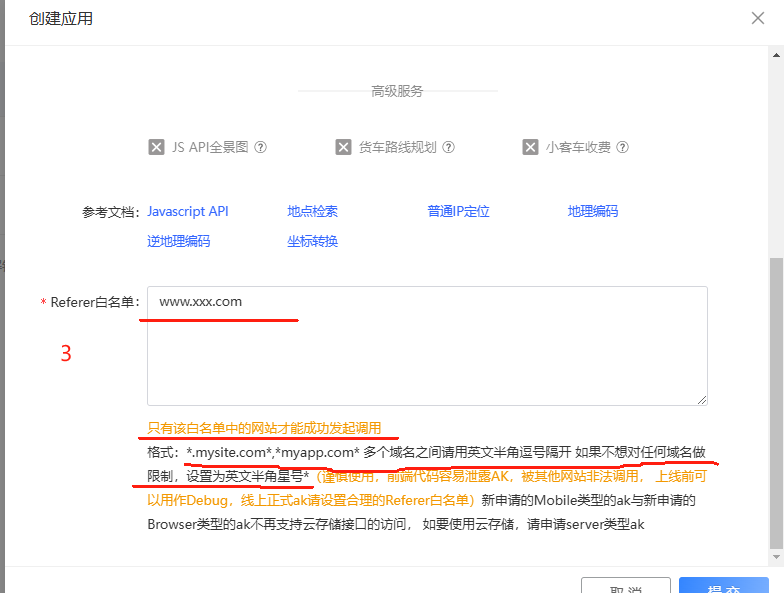Image resolution: width=784 pixels, height=593 pixels.
Task: Open the Javascript API reference link
Action: (188, 211)
